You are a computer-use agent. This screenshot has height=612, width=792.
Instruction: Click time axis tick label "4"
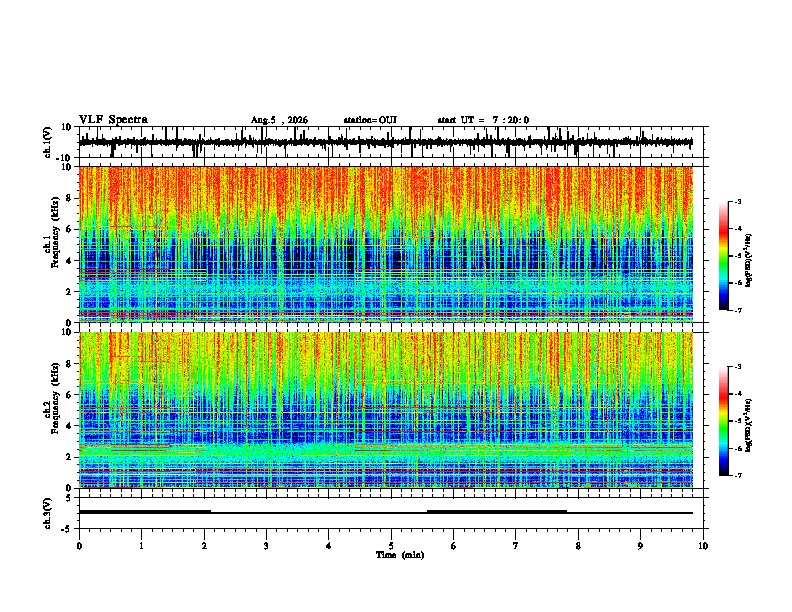coord(329,546)
